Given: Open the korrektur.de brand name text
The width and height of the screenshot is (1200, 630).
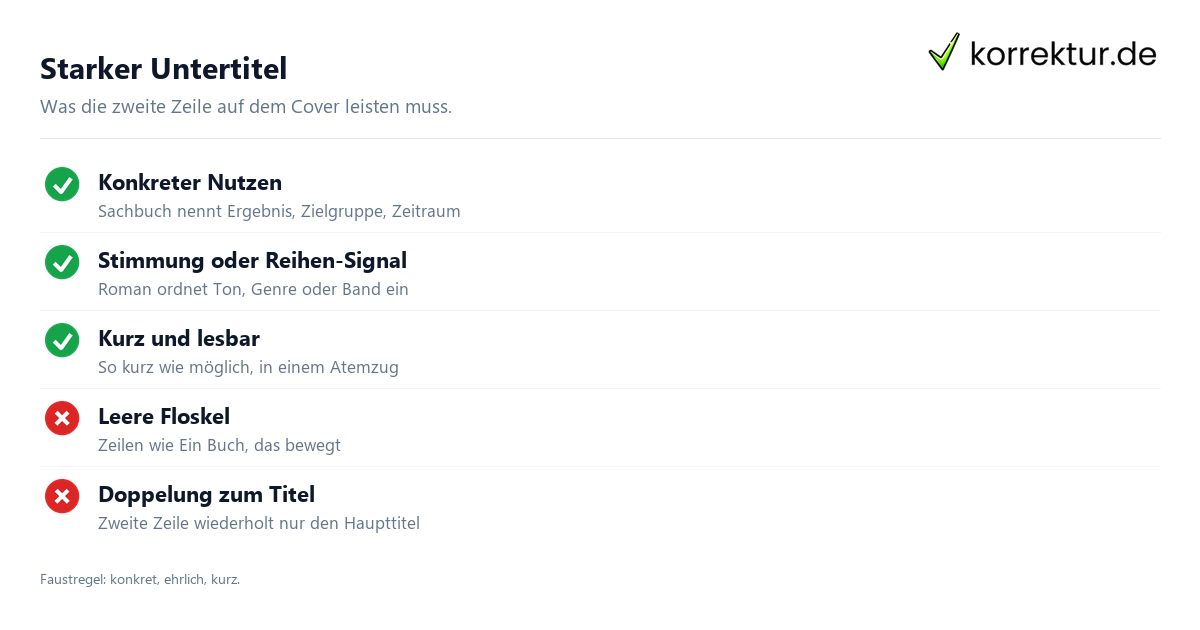Looking at the screenshot, I should pos(1063,54).
